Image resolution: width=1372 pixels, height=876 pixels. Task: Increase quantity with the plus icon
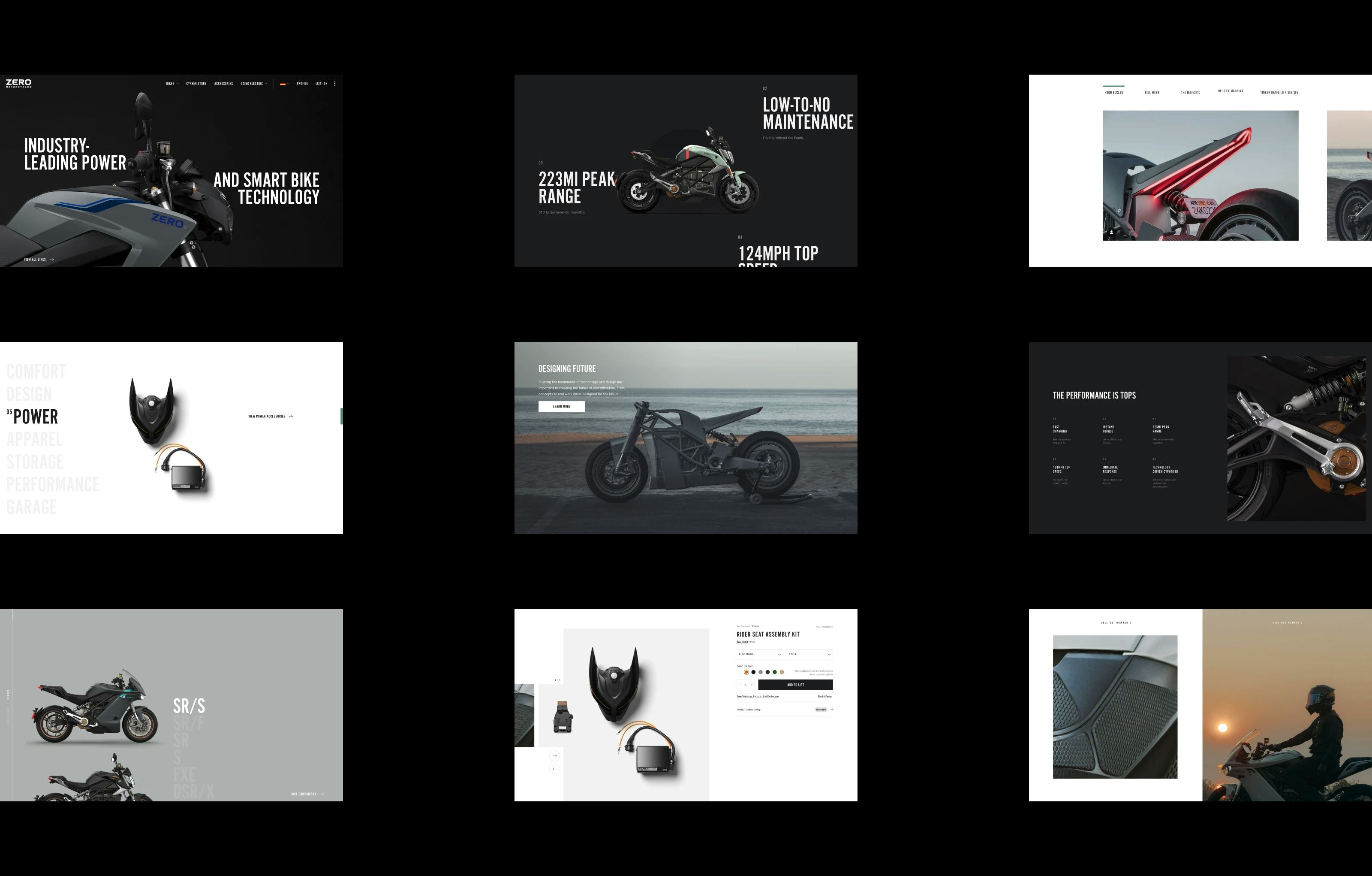click(x=752, y=685)
